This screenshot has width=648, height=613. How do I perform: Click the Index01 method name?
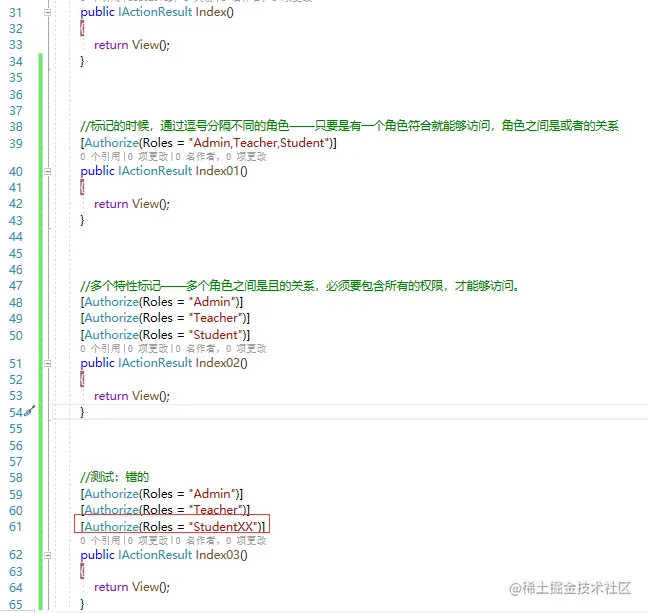(218, 171)
